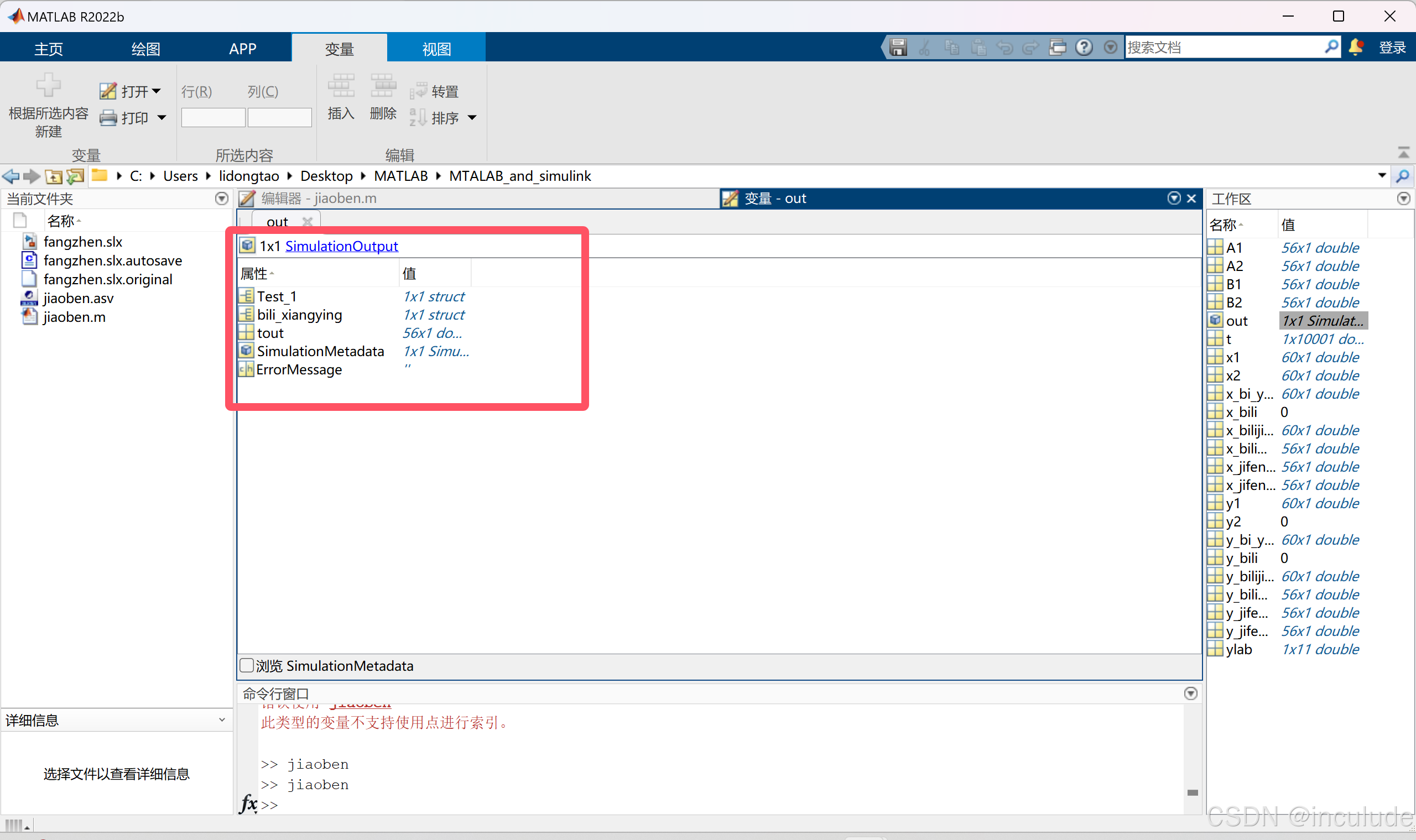Open the 排序 sort dropdown
Viewport: 1416px width, 840px height.
coord(472,118)
